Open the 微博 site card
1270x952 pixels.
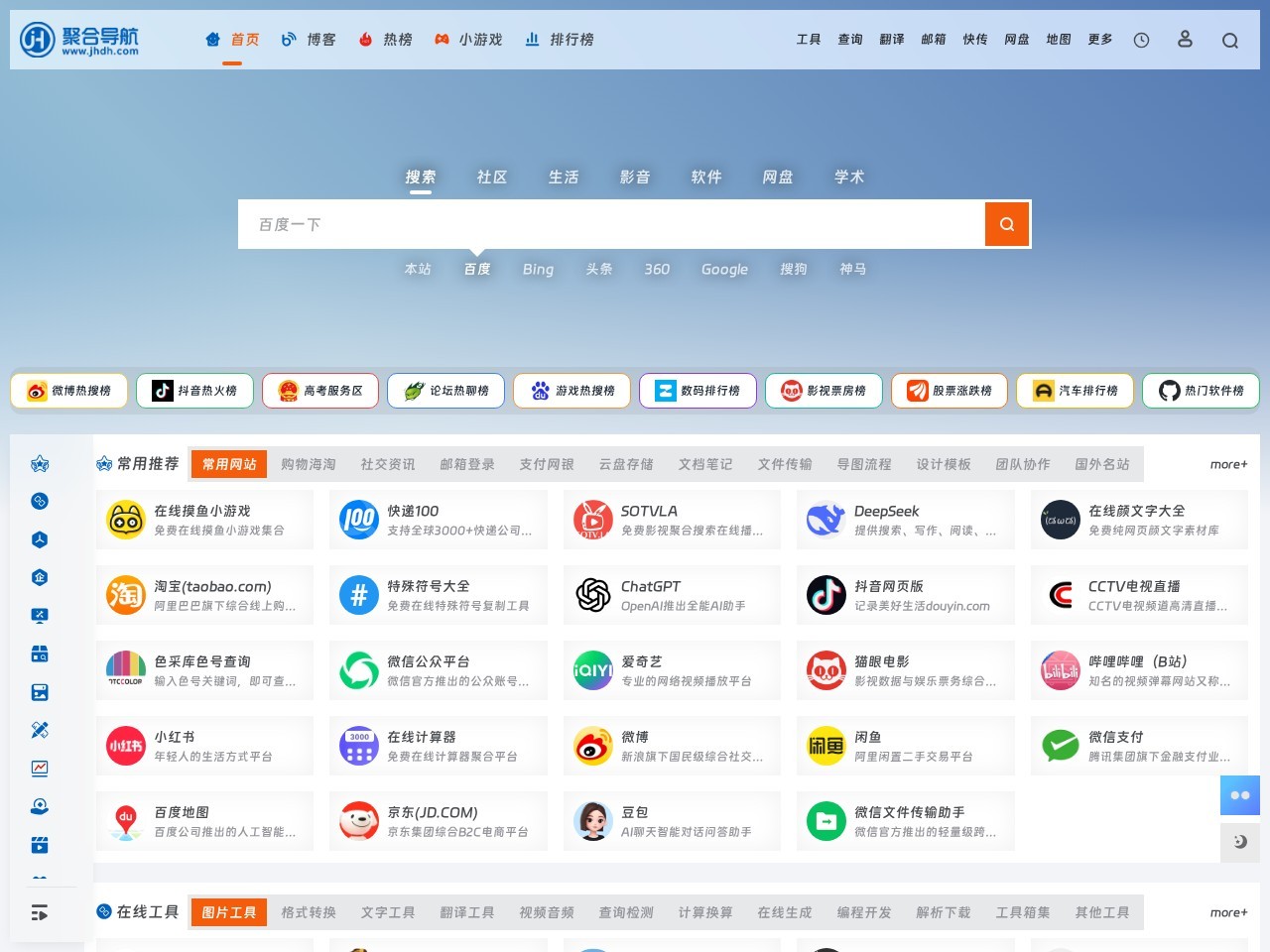(x=672, y=746)
